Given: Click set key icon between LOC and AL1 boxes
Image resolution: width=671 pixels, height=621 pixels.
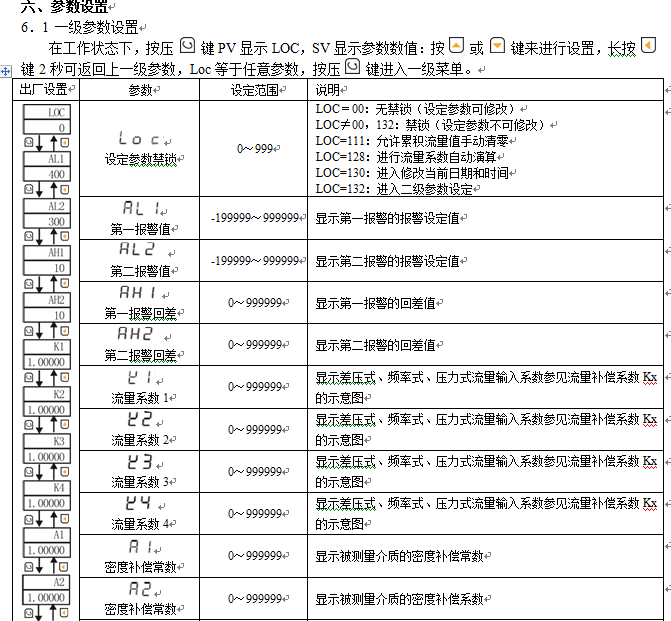Looking at the screenshot, I should tap(28, 142).
